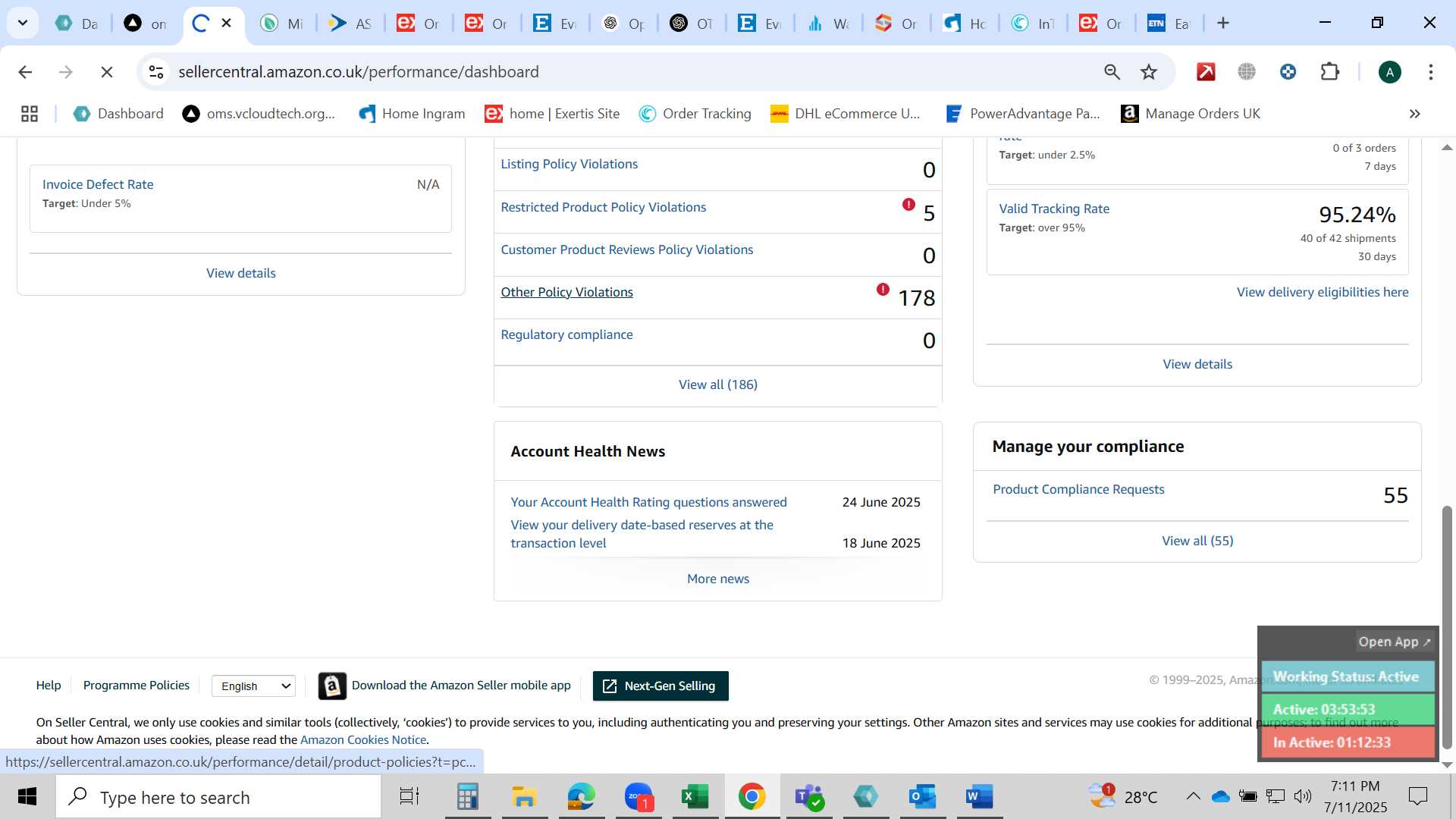The height and width of the screenshot is (819, 1456).
Task: Open new browser tab with plus
Action: 1222,24
